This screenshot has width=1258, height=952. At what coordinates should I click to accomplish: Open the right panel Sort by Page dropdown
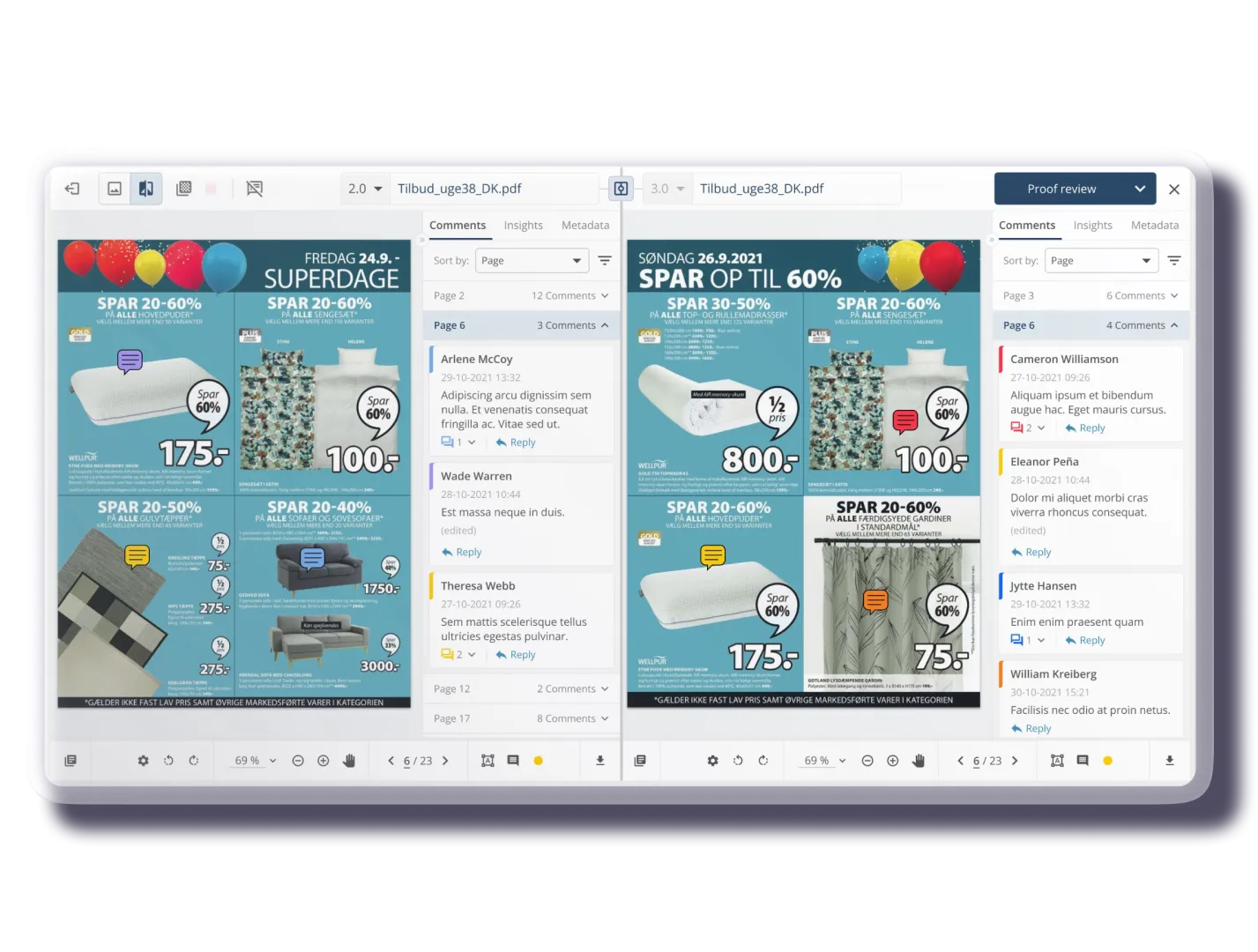point(1101,261)
